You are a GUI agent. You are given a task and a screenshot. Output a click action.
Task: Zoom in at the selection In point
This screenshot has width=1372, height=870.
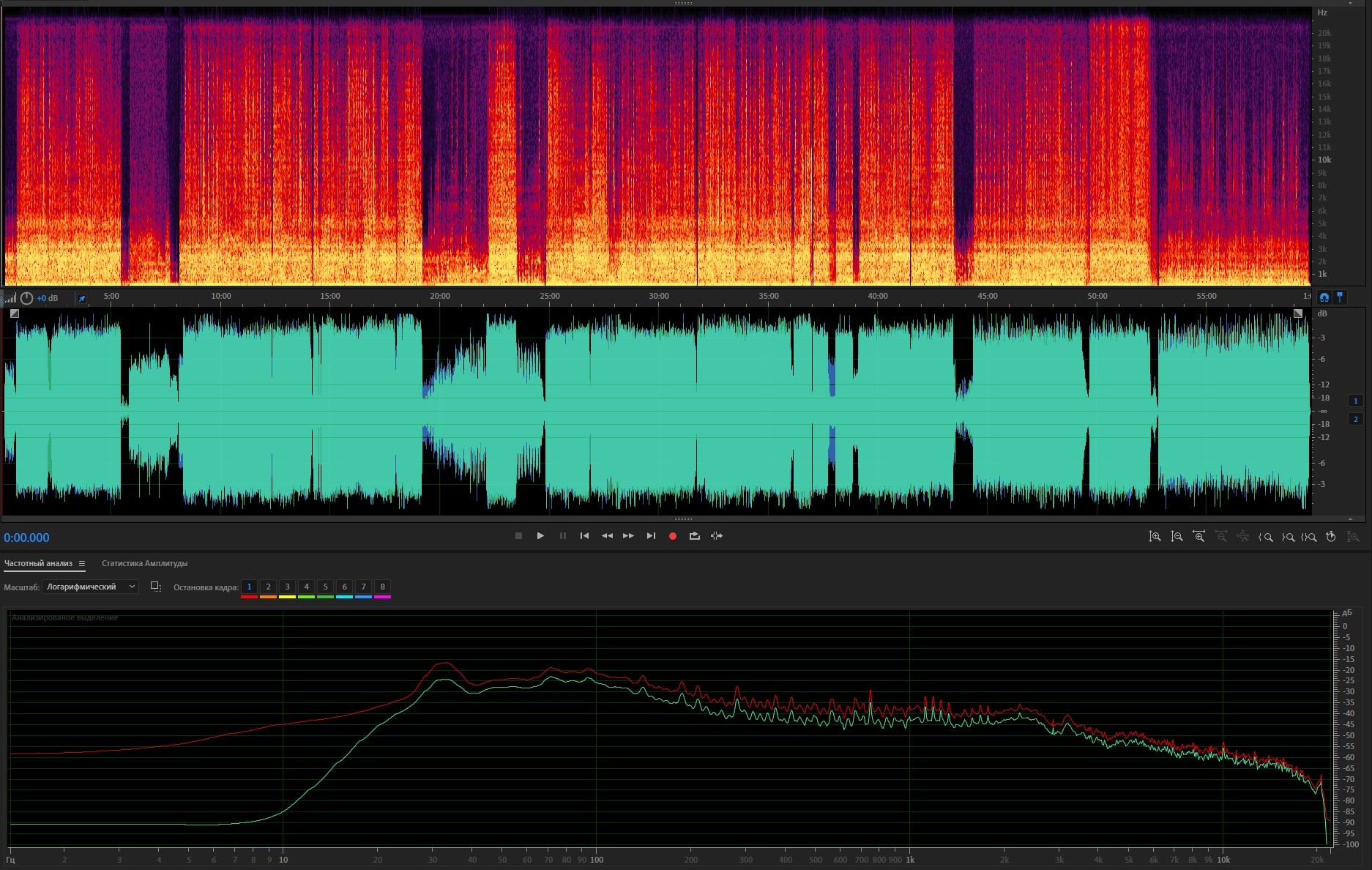(x=1265, y=537)
